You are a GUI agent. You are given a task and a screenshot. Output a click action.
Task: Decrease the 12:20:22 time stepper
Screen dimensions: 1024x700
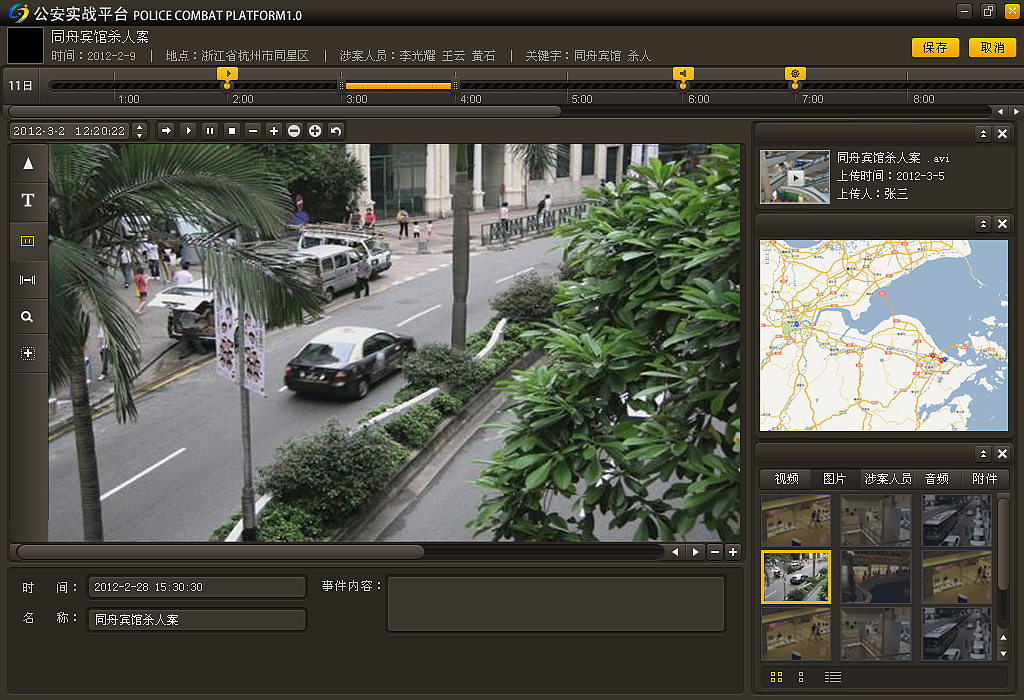tap(139, 135)
